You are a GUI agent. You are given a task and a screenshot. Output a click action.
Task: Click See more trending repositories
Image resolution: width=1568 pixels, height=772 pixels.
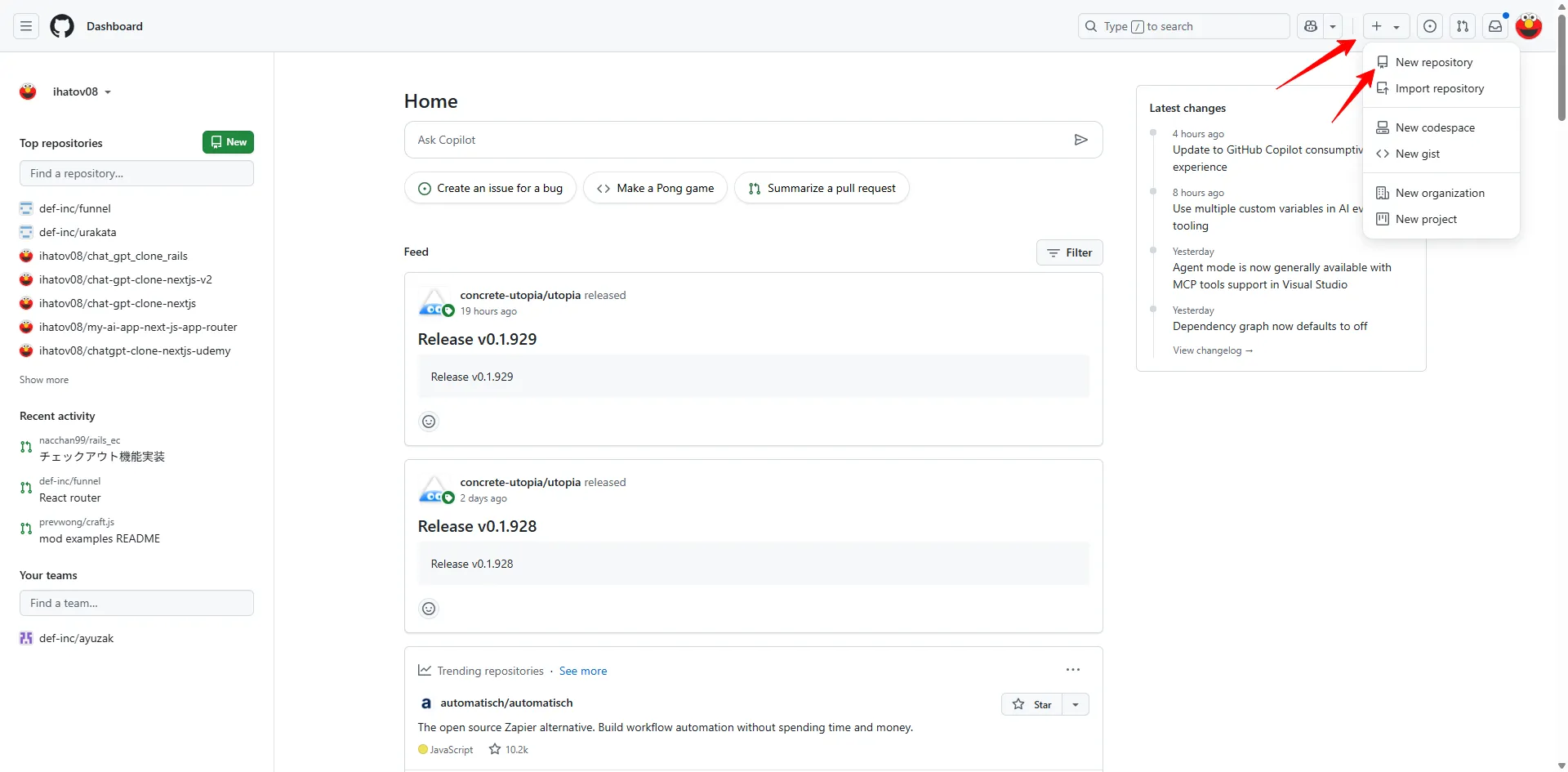pos(583,671)
